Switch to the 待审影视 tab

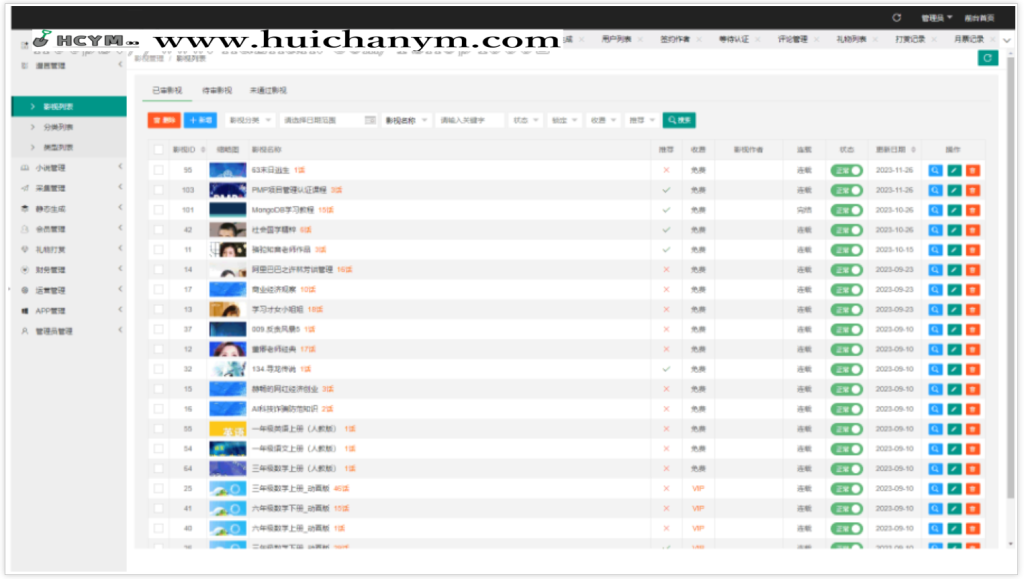(x=216, y=90)
